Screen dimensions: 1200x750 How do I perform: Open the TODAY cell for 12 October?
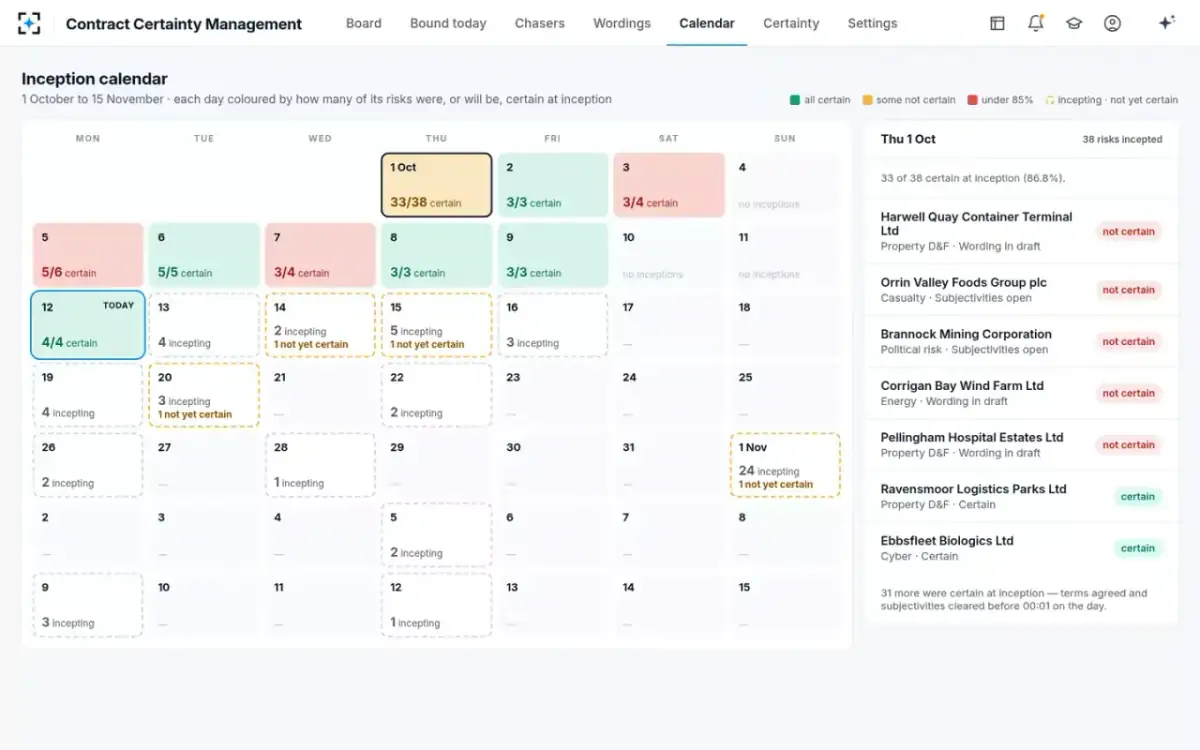[88, 325]
